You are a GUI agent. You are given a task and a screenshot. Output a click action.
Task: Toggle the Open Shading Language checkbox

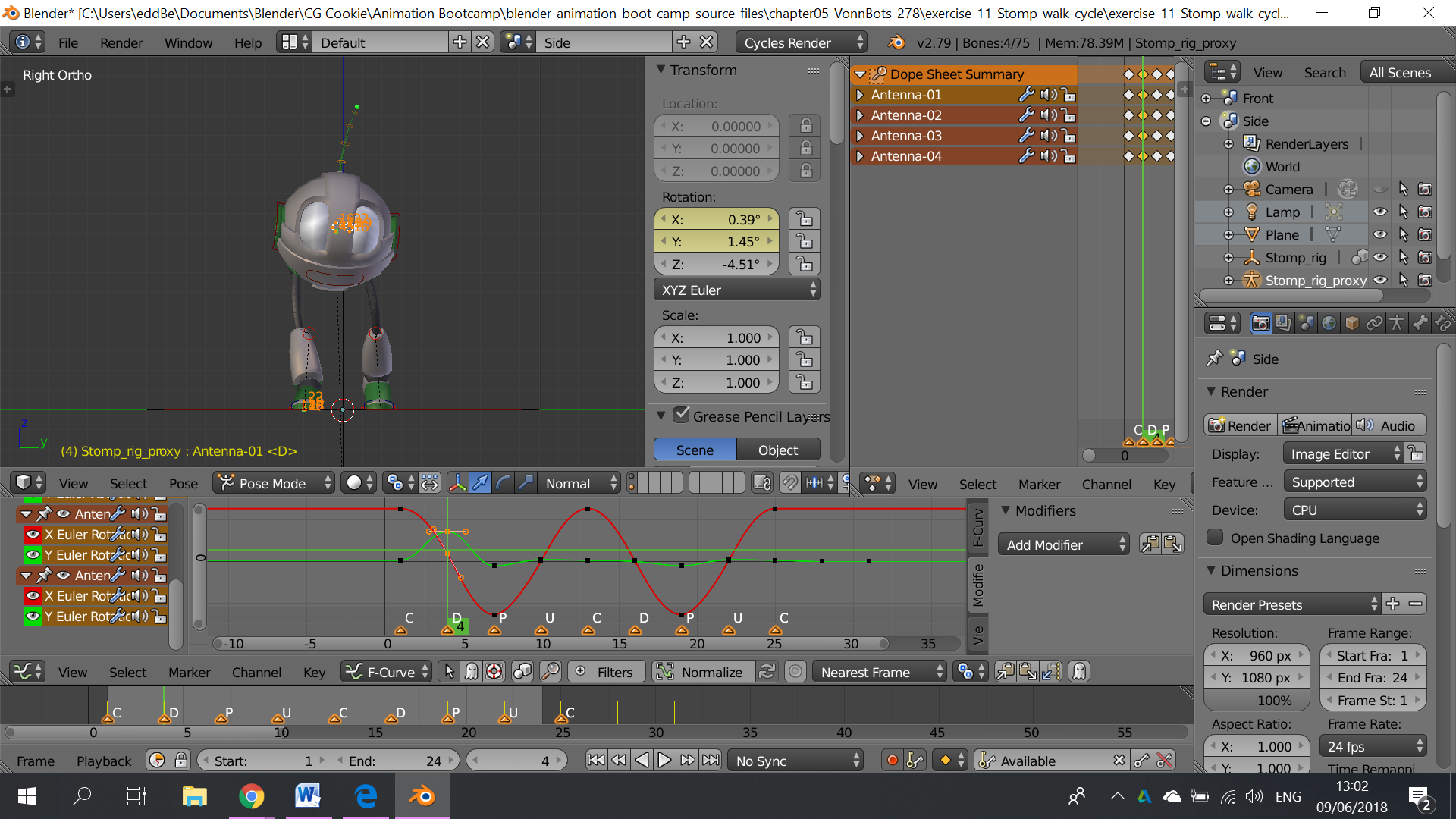[1215, 538]
